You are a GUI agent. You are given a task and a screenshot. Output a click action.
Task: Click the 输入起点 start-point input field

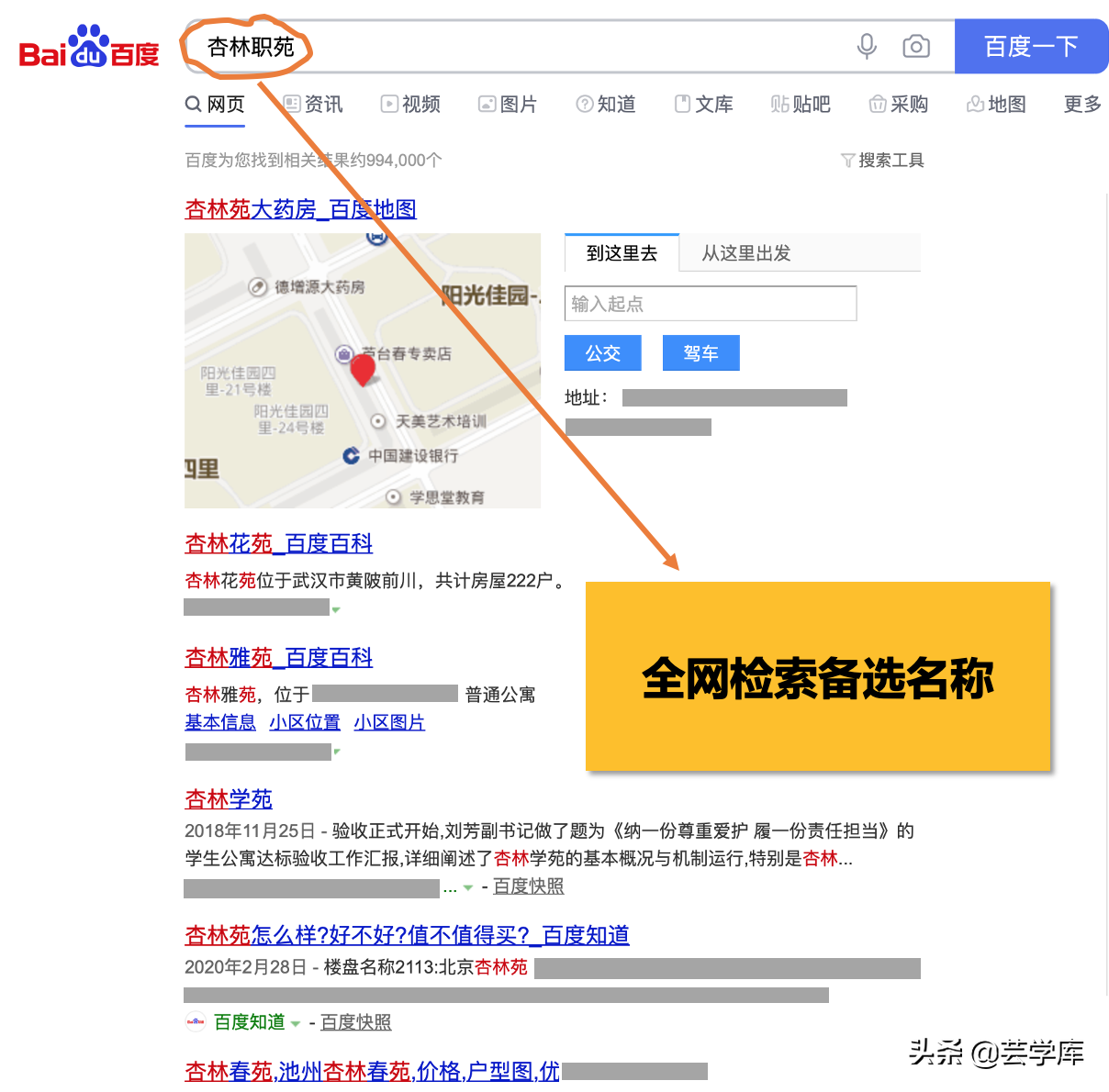pos(710,303)
